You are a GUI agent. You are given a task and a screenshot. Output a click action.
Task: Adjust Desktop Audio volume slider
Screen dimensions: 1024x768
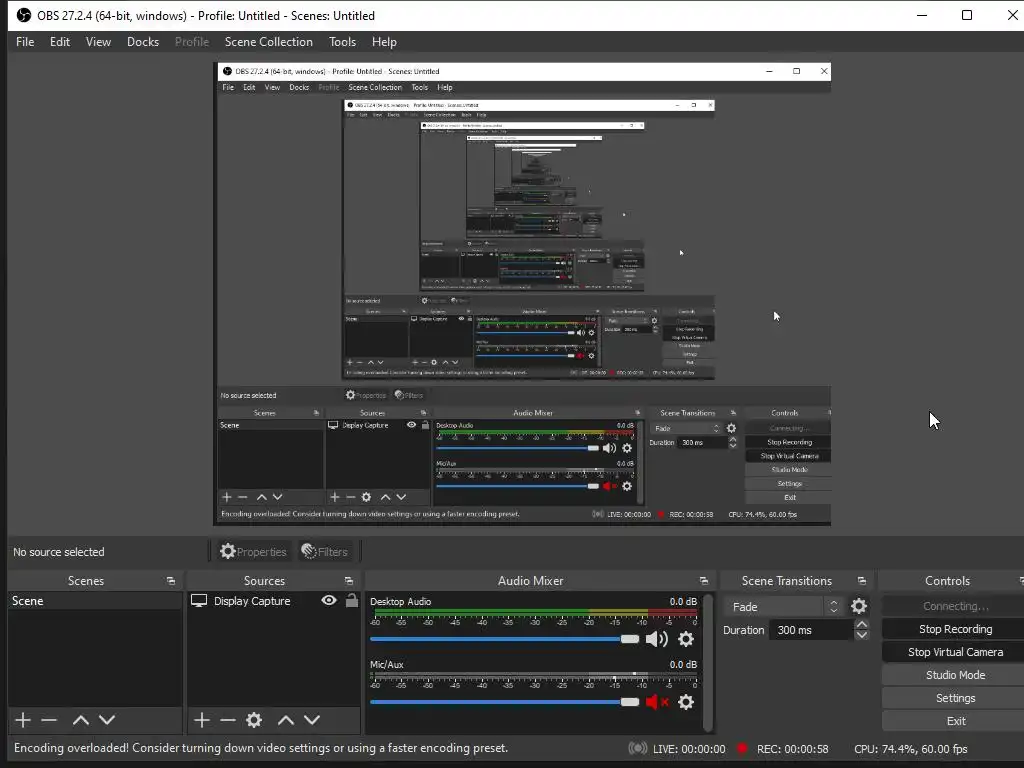click(504, 639)
